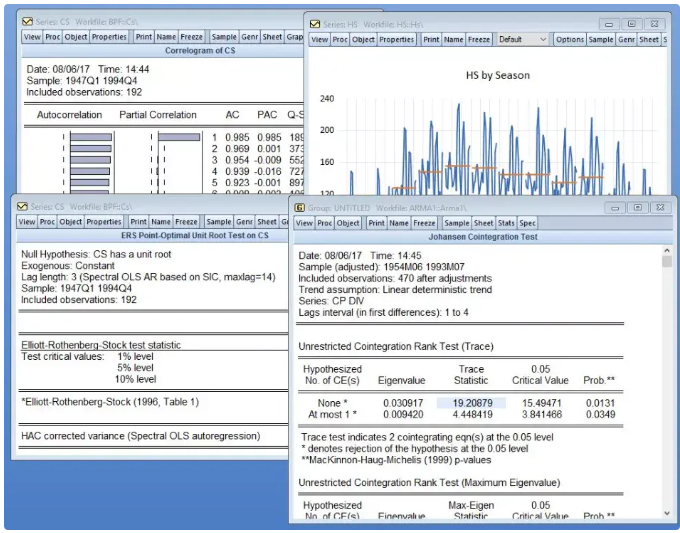The image size is (680, 533).
Task: Click Object in HS series window
Action: 363,39
